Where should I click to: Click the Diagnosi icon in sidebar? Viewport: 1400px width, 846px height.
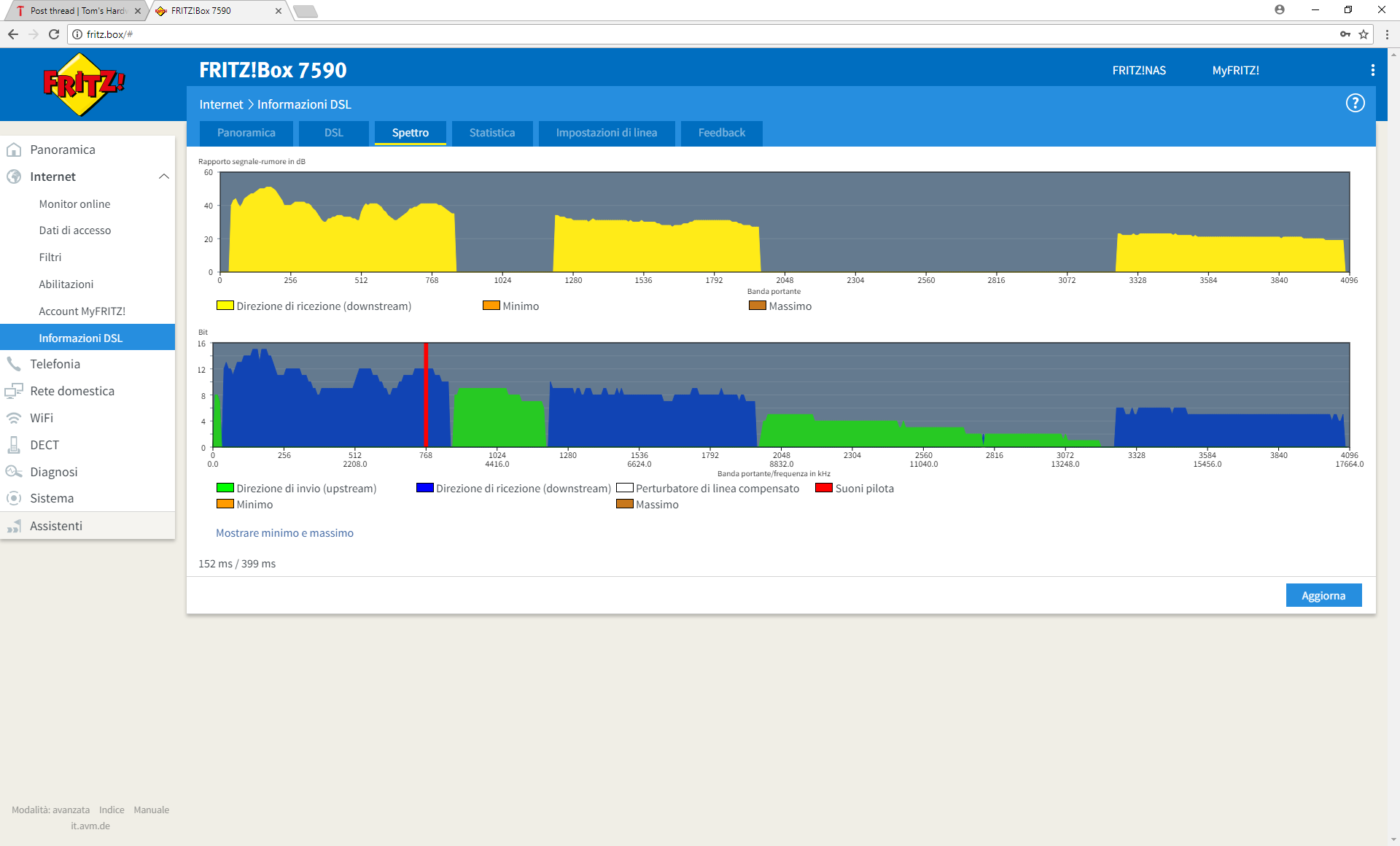[x=14, y=472]
